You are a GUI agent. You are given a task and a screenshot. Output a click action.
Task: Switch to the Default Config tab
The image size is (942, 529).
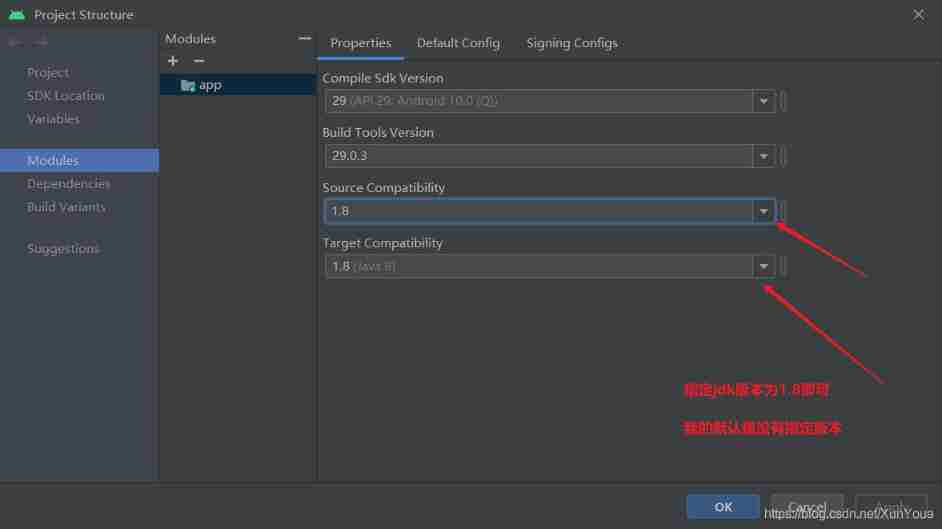458,43
